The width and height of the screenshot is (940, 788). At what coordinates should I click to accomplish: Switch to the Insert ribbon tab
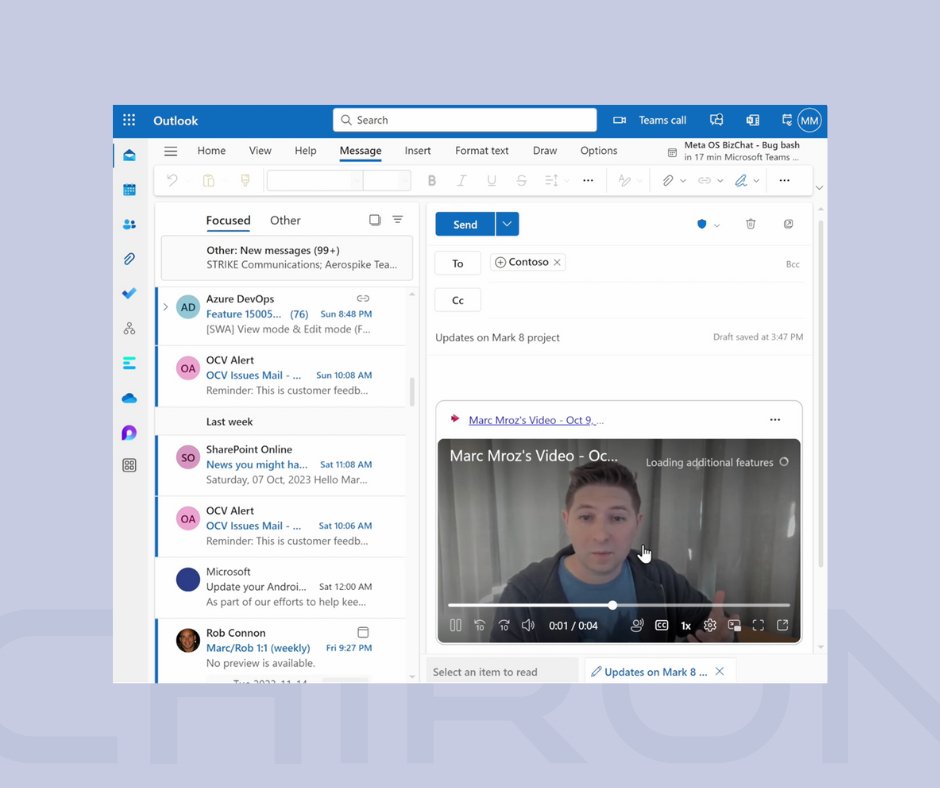(x=417, y=151)
